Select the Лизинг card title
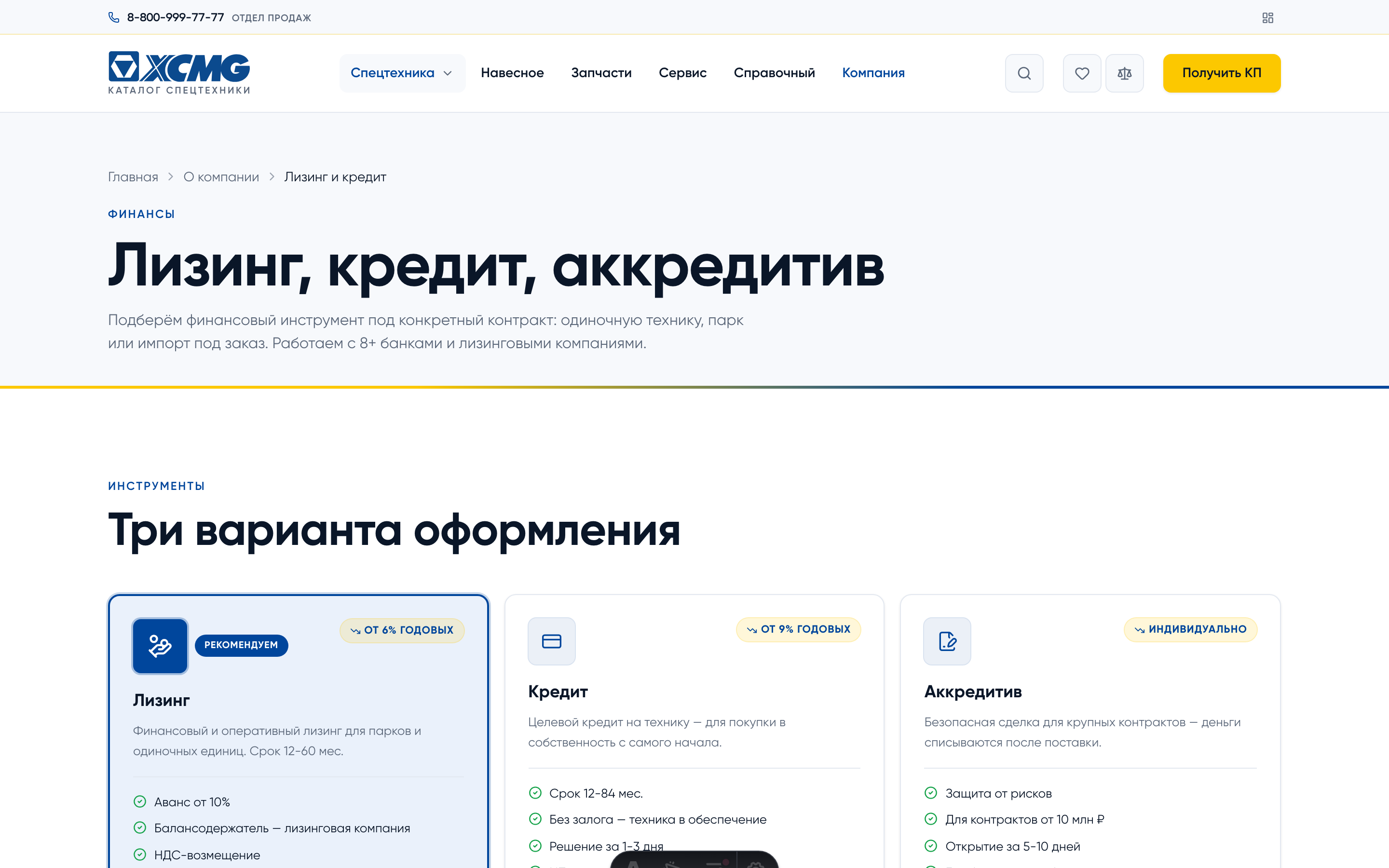 coord(161,700)
